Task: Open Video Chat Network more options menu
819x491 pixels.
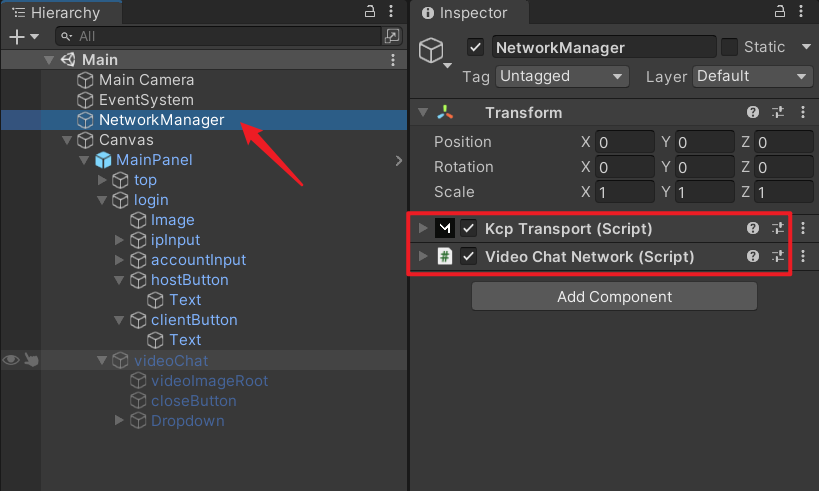Action: coord(802,256)
